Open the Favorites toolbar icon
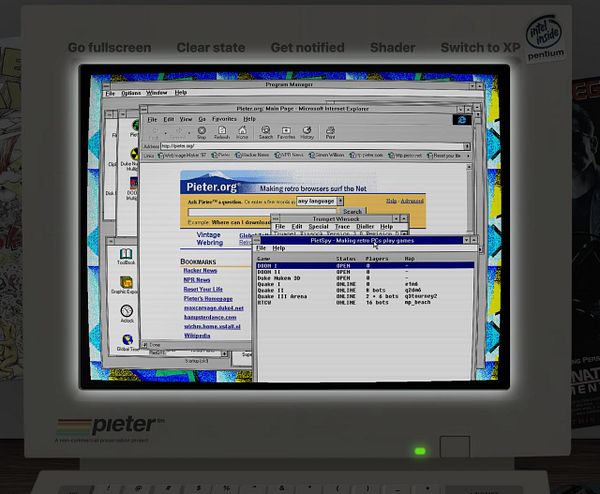Viewport: 600px width, 494px height. coord(286,132)
